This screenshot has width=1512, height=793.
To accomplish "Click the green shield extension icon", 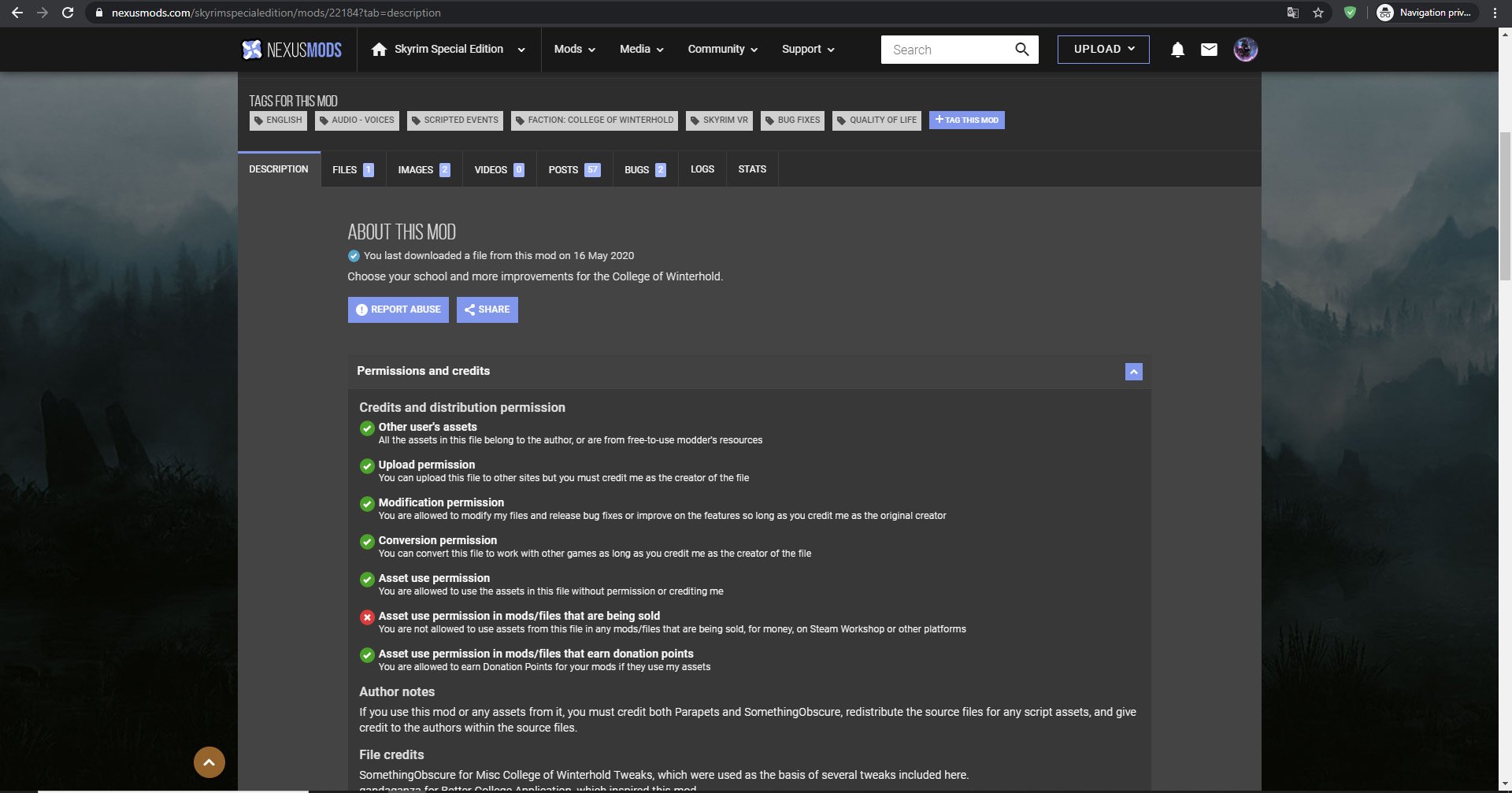I will 1350,13.
